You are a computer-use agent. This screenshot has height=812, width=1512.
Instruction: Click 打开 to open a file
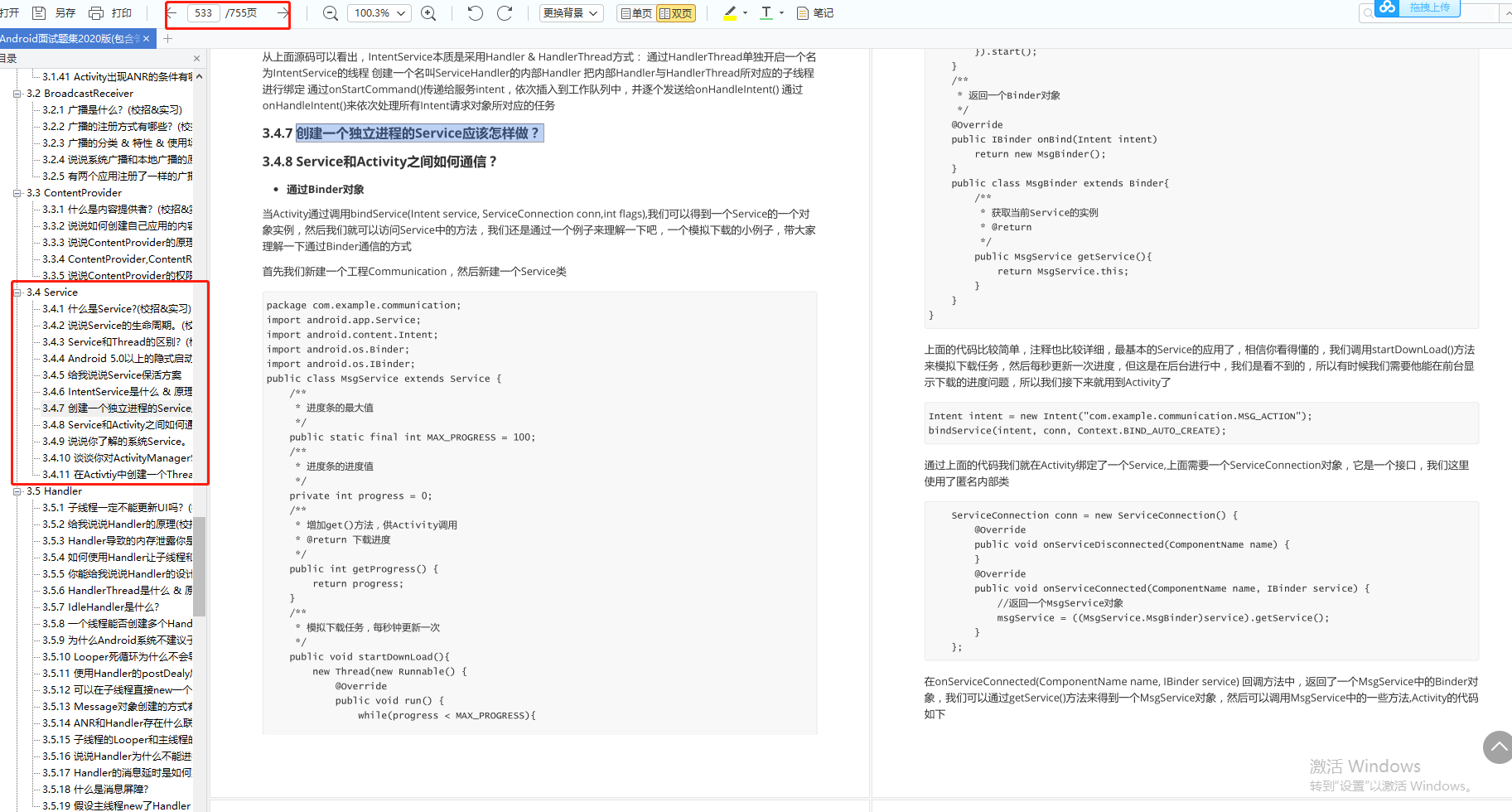click(9, 12)
